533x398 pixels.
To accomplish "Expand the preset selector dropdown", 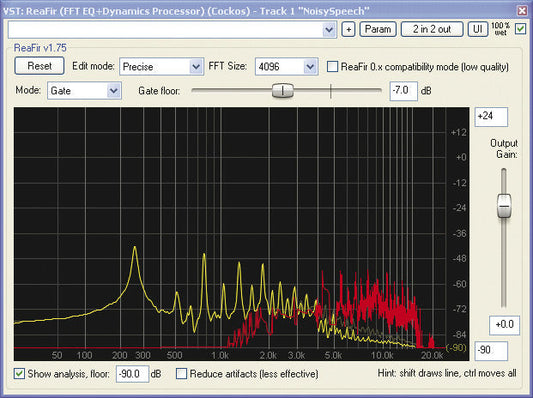I will point(328,30).
